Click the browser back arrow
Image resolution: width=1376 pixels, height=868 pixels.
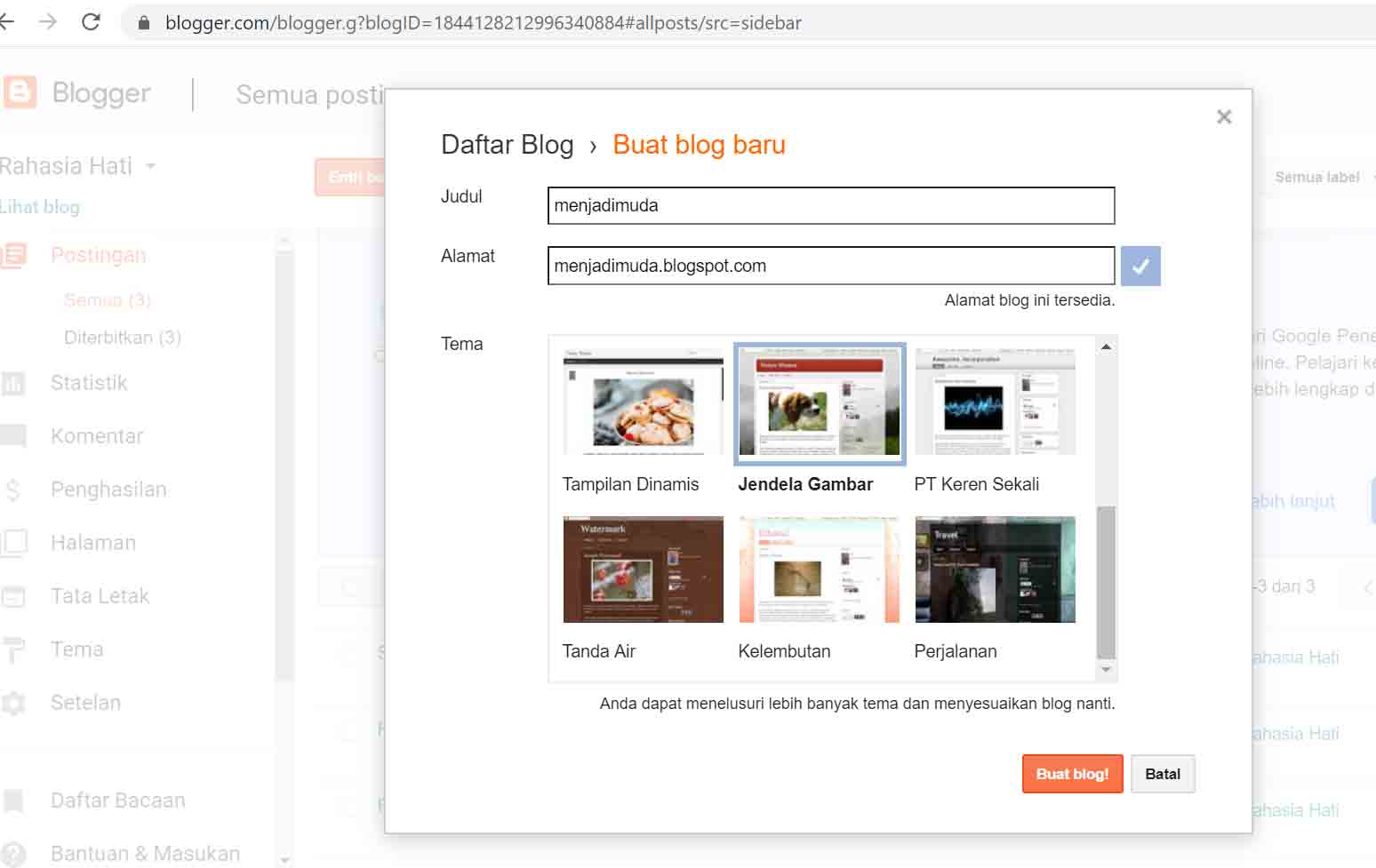(x=7, y=22)
